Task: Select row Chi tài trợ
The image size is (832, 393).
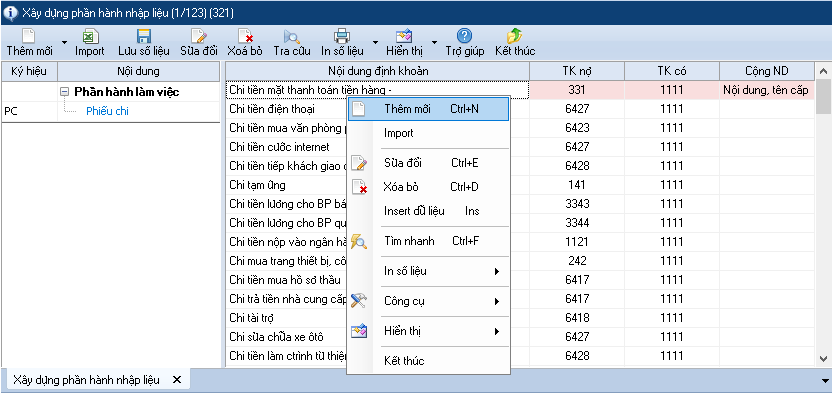Action: pyautogui.click(x=252, y=318)
